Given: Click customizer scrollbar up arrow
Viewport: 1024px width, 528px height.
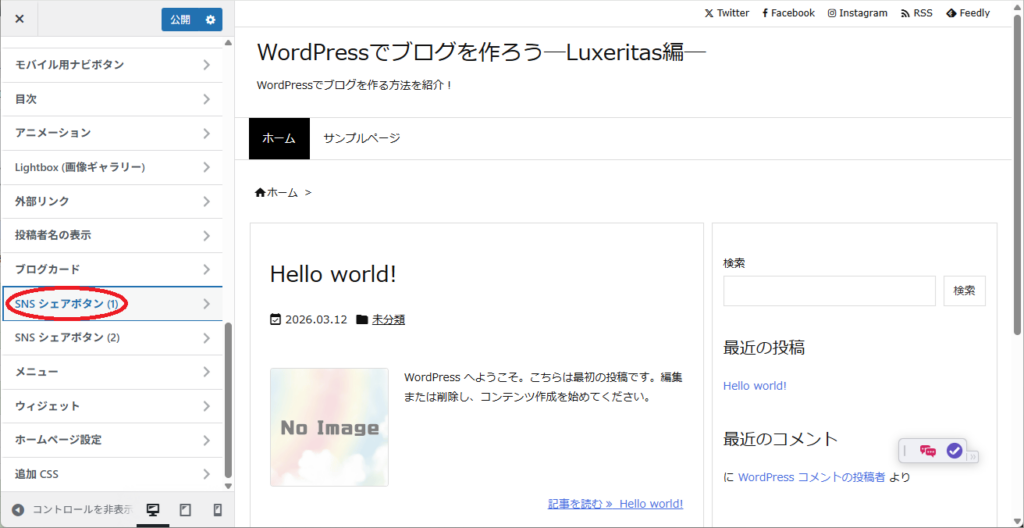Looking at the screenshot, I should (228, 43).
